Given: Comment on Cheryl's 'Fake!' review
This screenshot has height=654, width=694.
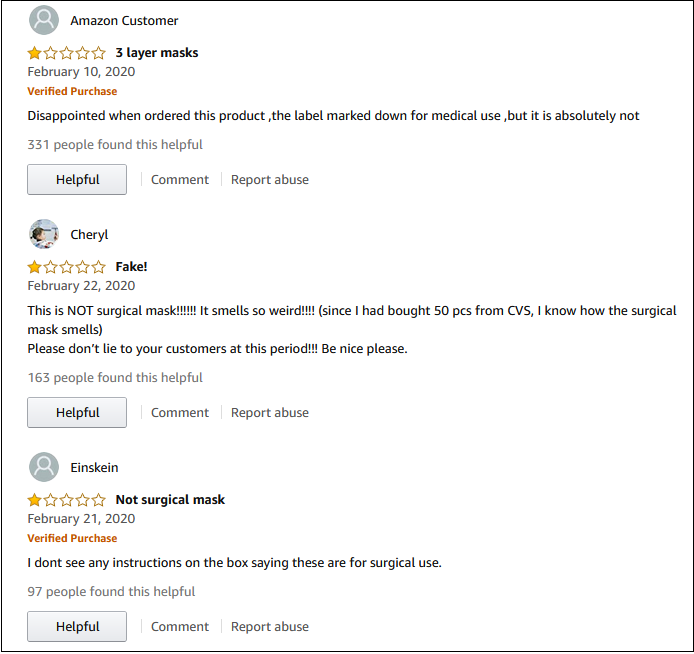Looking at the screenshot, I should 180,413.
